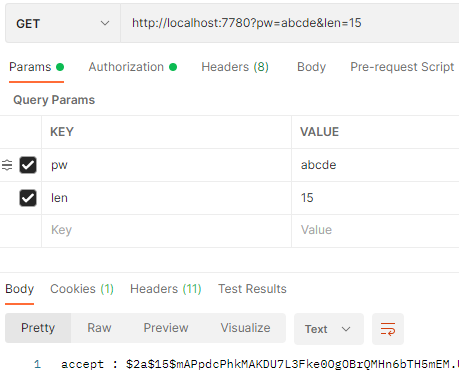The width and height of the screenshot is (459, 381).
Task: Click the value 15 cell
Action: click(x=375, y=198)
